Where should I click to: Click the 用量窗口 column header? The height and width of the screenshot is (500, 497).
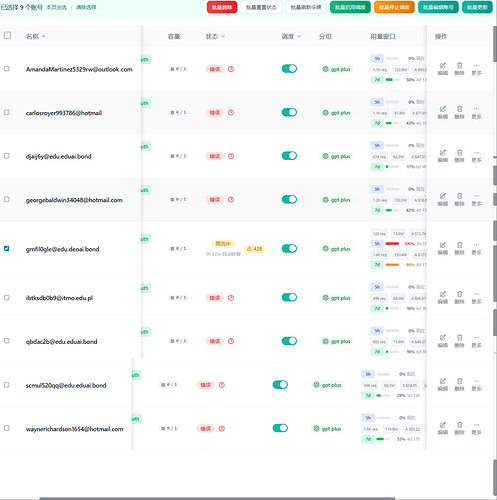point(383,36)
